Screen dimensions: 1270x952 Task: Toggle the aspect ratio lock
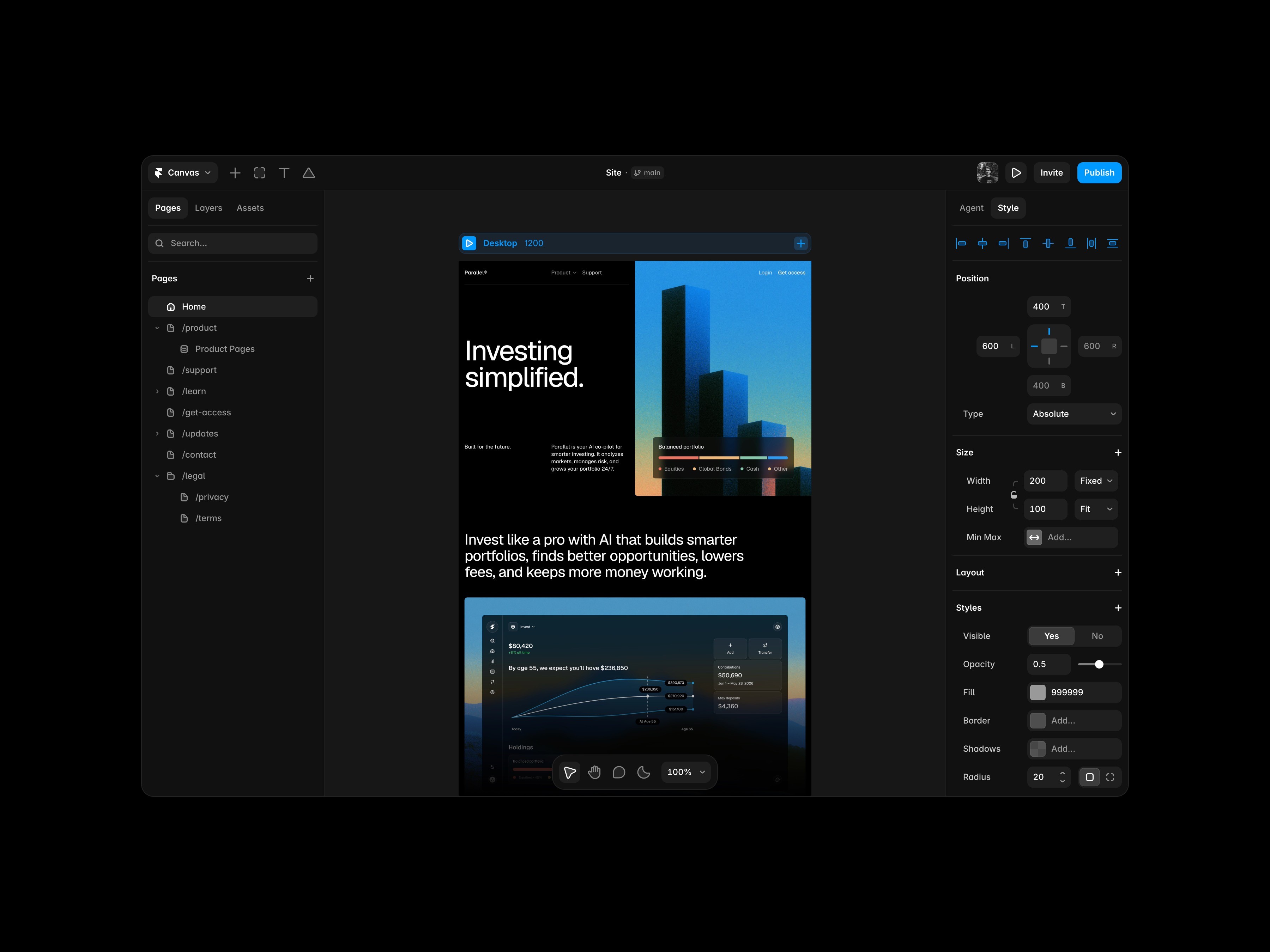(x=1014, y=495)
